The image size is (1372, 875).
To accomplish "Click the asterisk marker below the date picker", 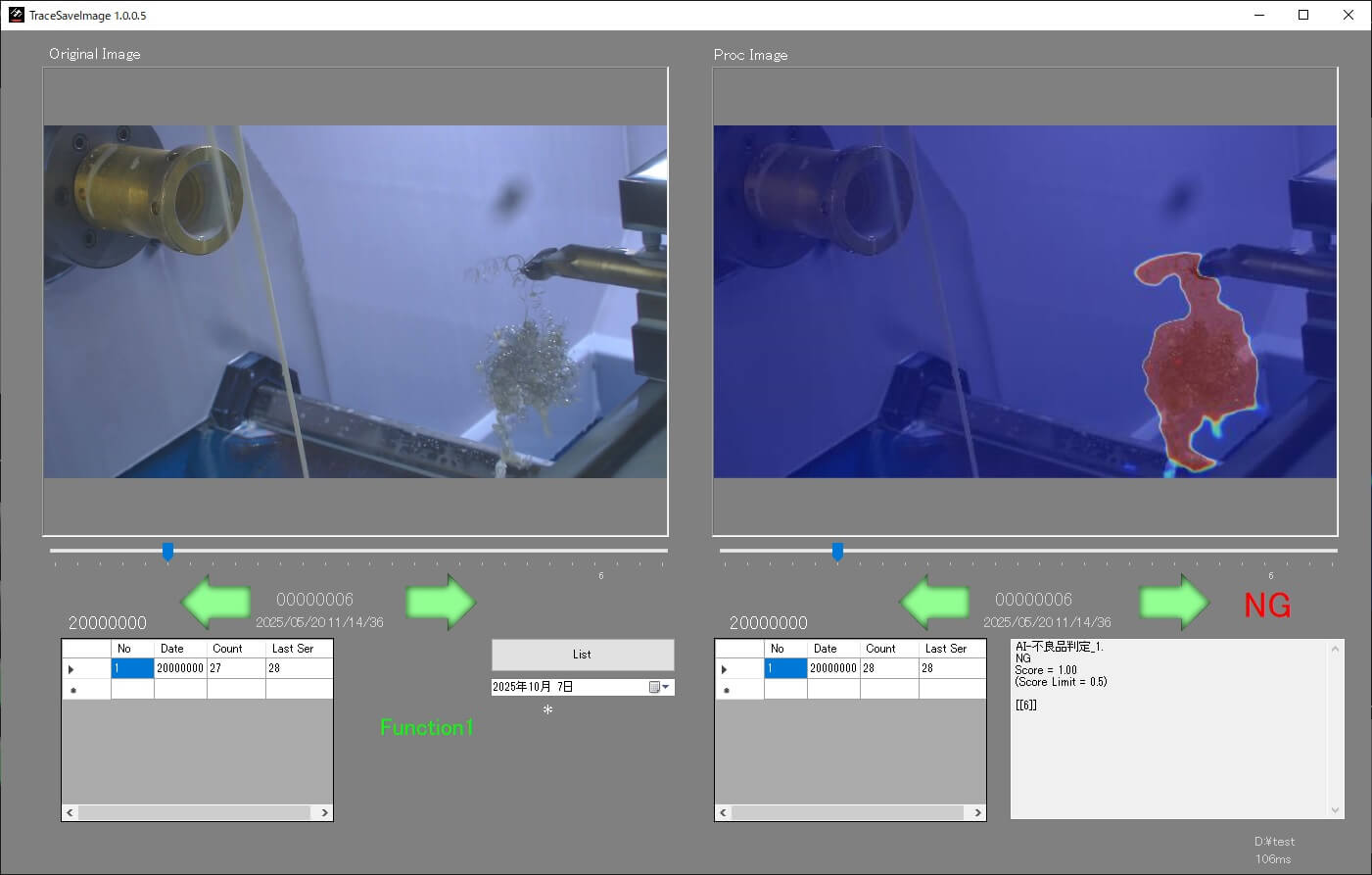I will pyautogui.click(x=547, y=708).
